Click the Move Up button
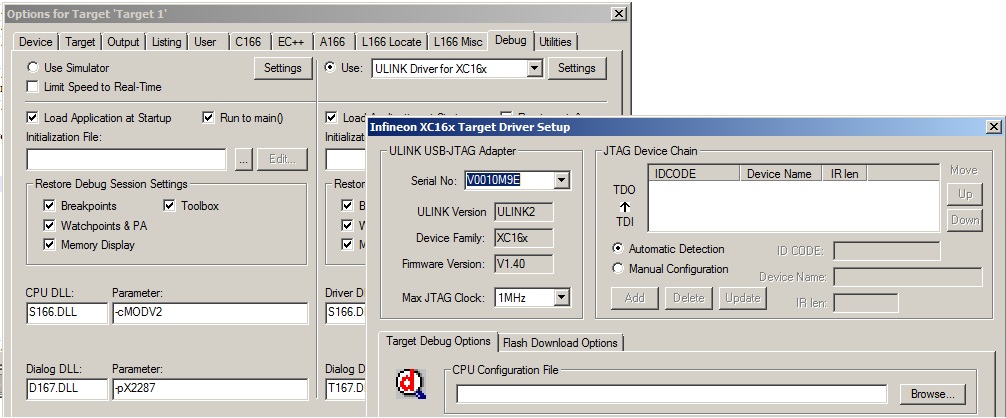This screenshot has height=418, width=1006. (964, 194)
